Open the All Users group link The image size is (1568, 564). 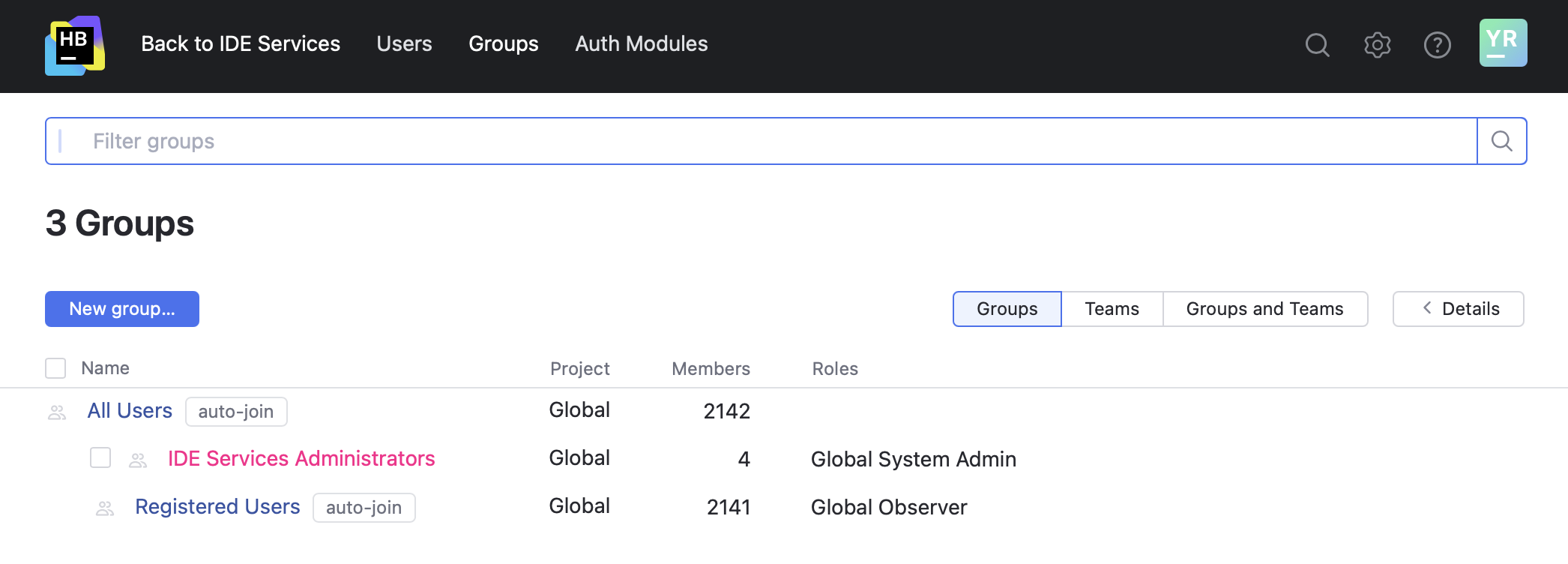[x=130, y=410]
